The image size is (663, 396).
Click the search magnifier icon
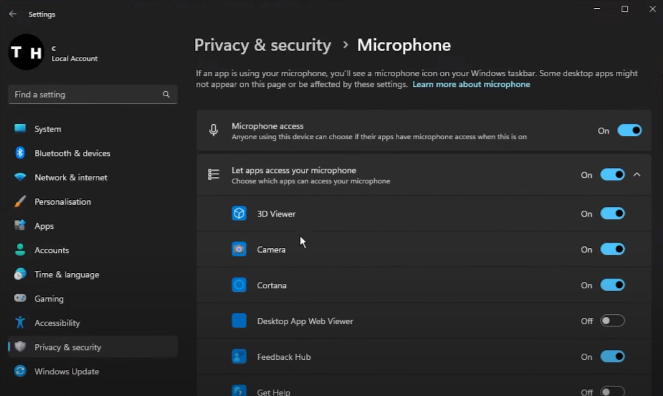pyautogui.click(x=166, y=94)
